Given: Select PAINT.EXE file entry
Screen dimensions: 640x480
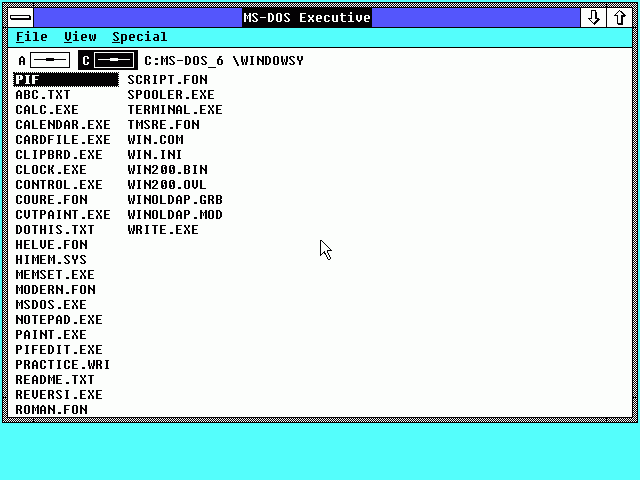Looking at the screenshot, I should click(x=50, y=335).
